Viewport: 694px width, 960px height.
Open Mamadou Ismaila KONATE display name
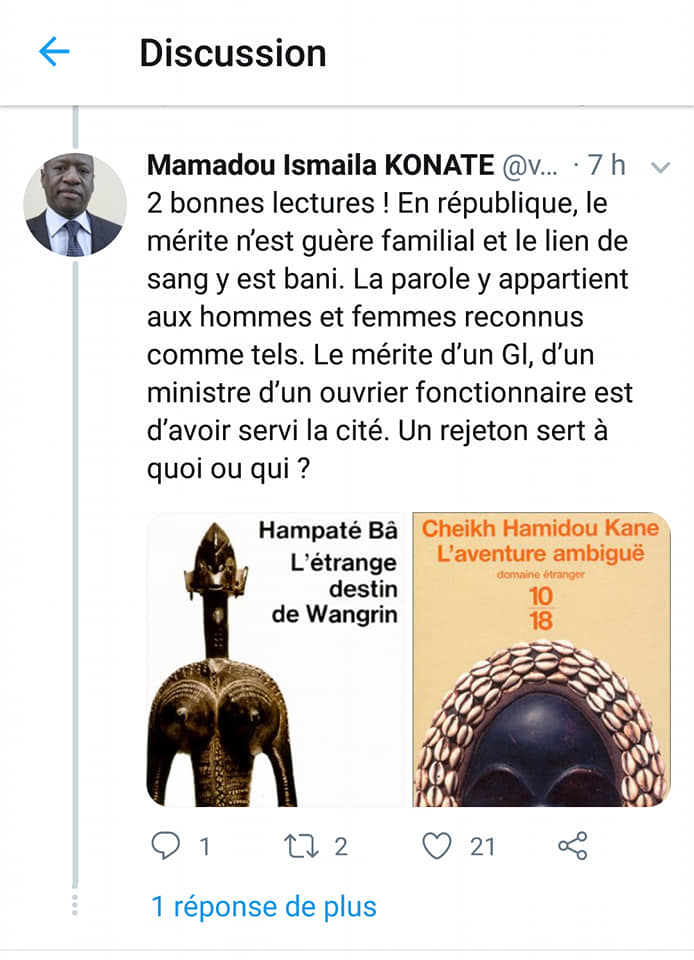point(320,165)
